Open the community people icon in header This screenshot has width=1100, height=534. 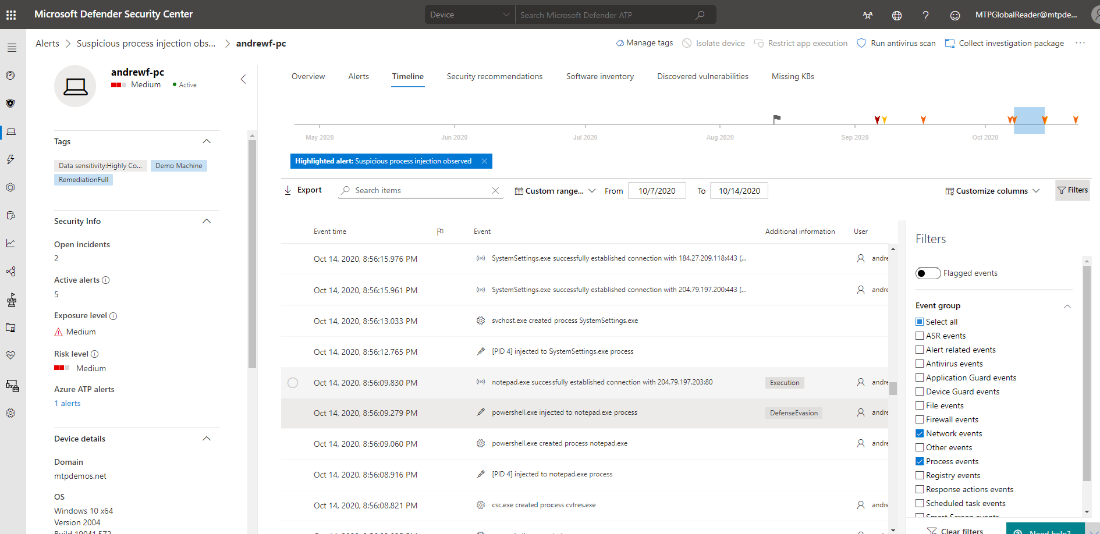click(x=868, y=15)
